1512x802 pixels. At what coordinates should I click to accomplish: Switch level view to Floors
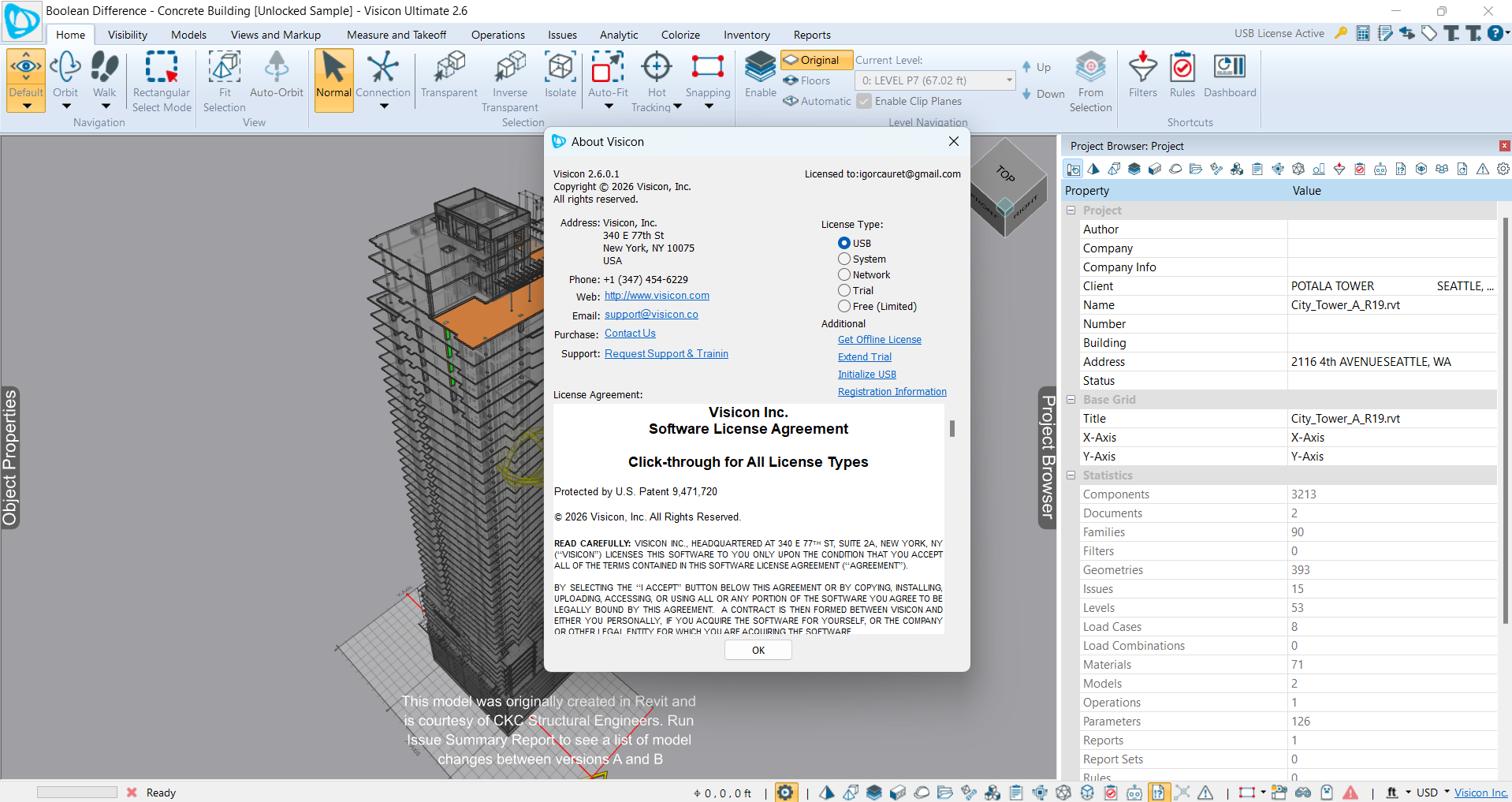(807, 80)
